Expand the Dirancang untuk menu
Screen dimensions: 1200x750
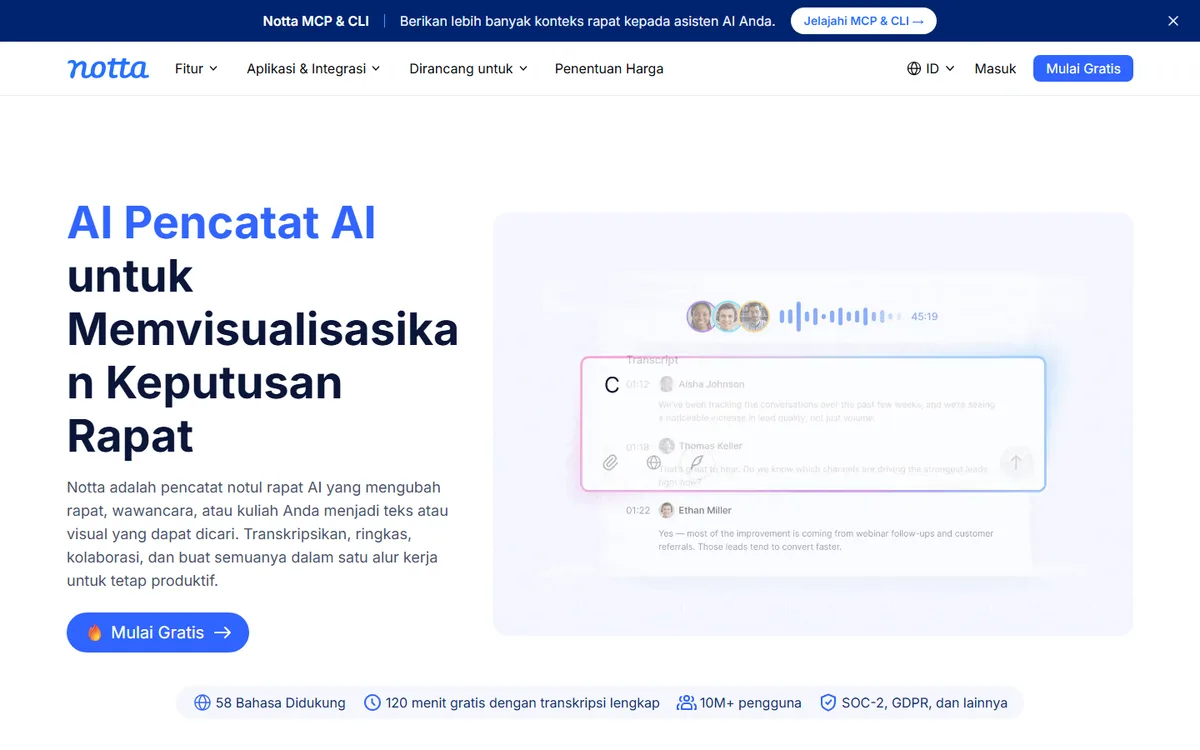468,69
